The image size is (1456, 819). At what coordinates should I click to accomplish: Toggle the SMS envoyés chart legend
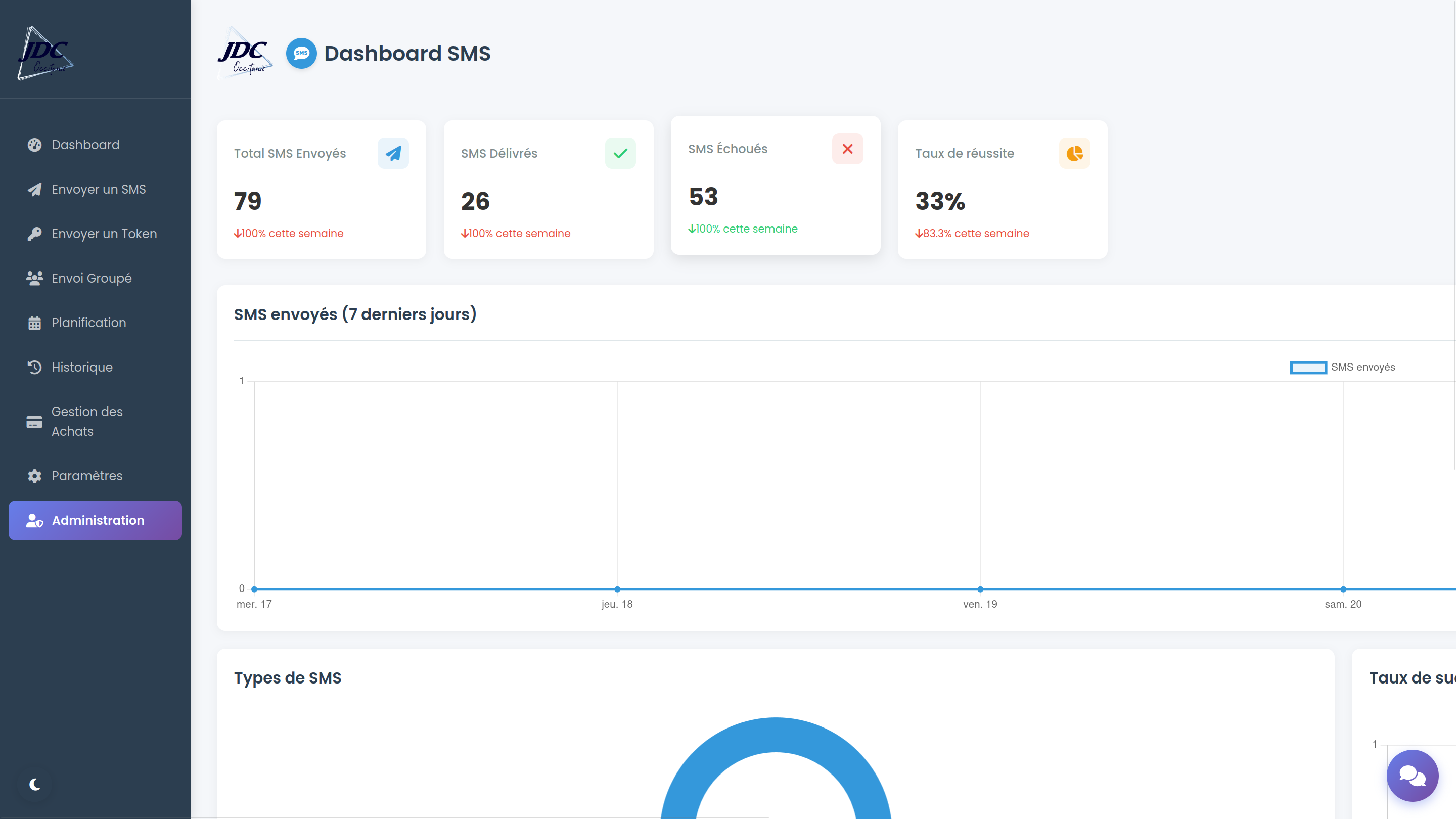1342,368
